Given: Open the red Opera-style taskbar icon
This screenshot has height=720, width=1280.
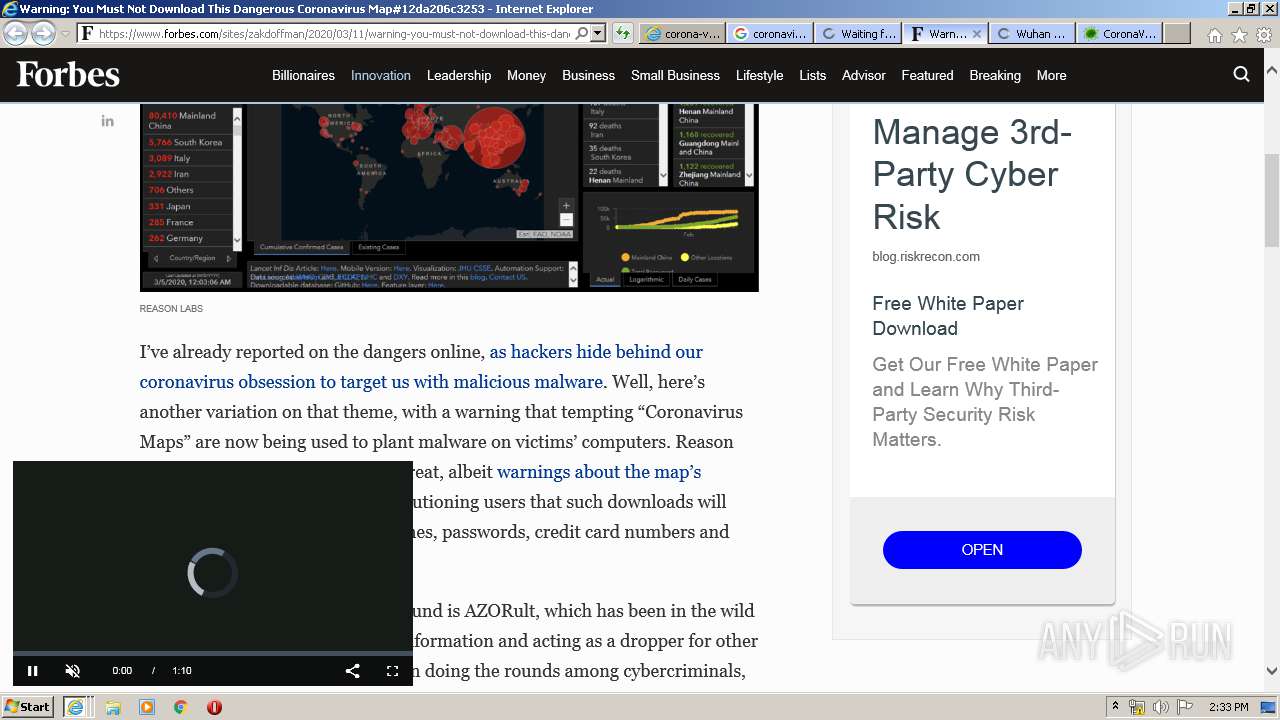Looking at the screenshot, I should tap(214, 707).
